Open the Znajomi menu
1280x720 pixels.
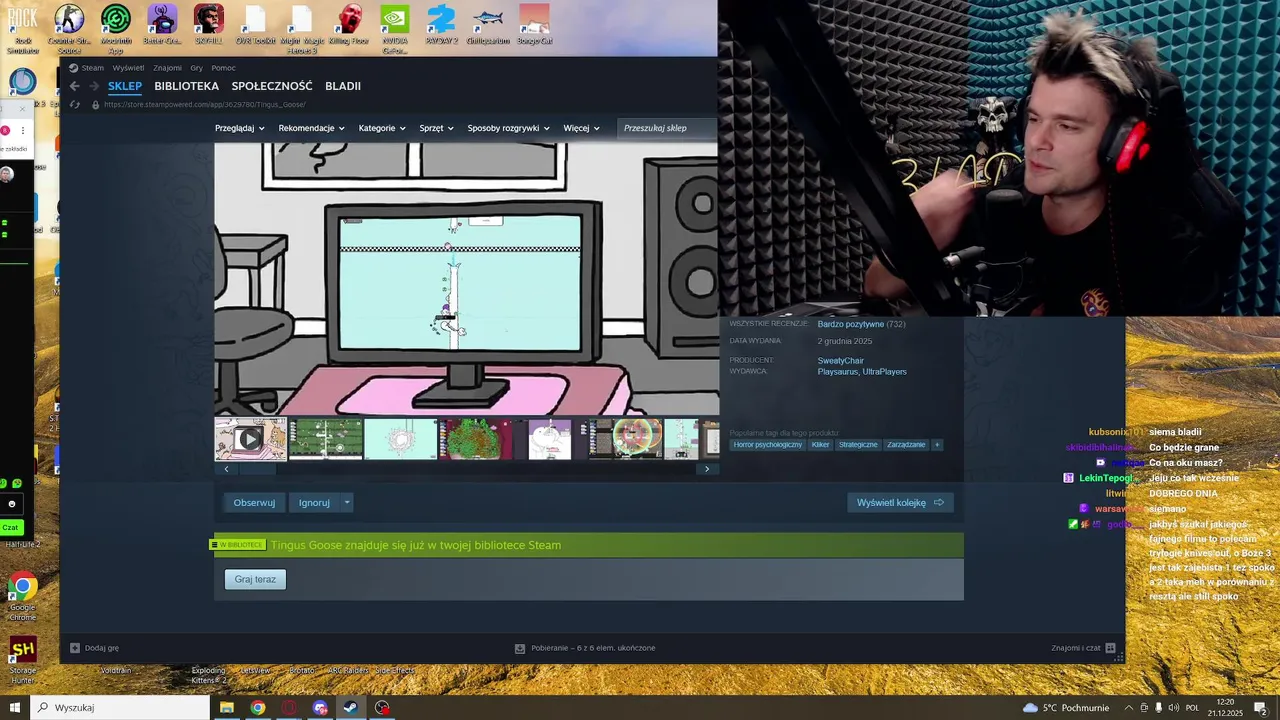click(x=167, y=68)
